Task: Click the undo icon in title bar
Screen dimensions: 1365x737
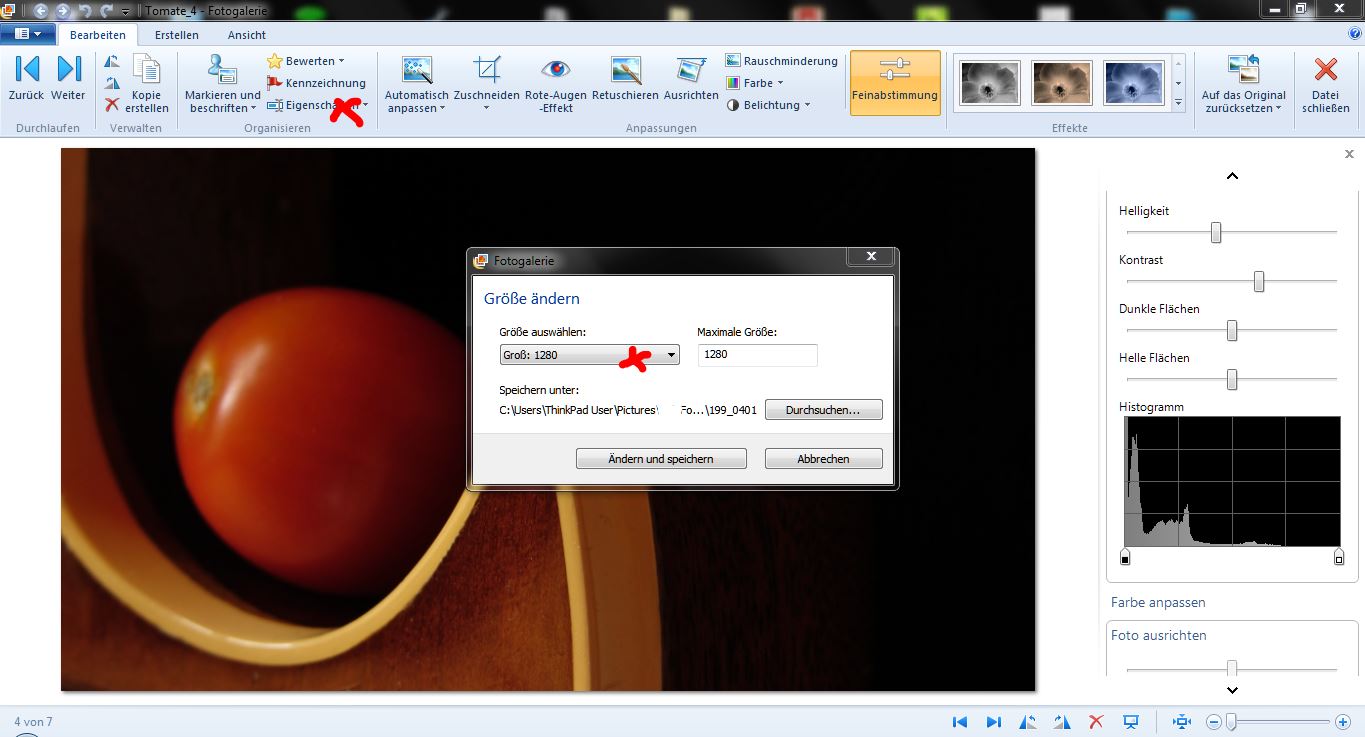Action: coord(84,11)
